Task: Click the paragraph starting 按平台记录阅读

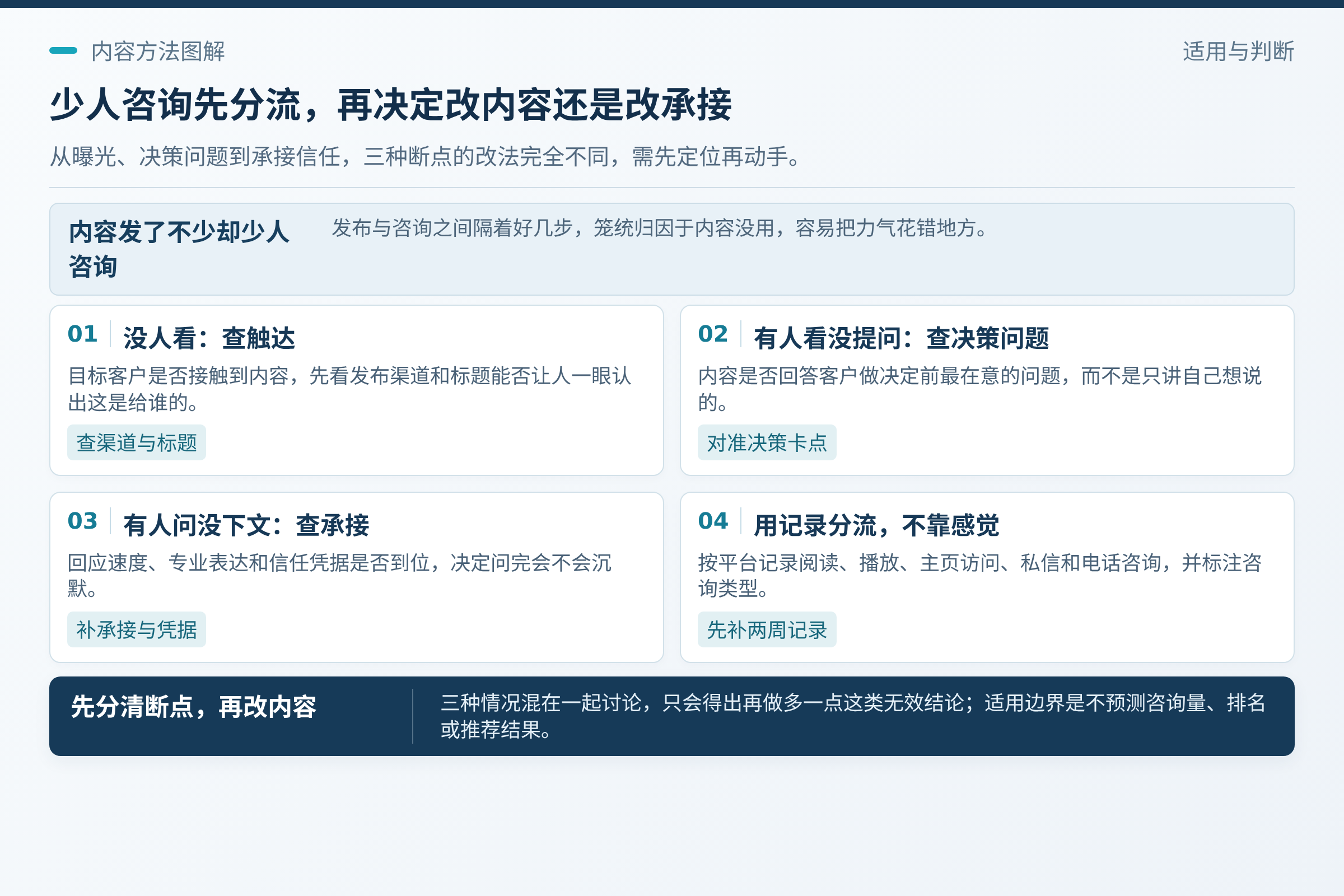Action: point(980,576)
